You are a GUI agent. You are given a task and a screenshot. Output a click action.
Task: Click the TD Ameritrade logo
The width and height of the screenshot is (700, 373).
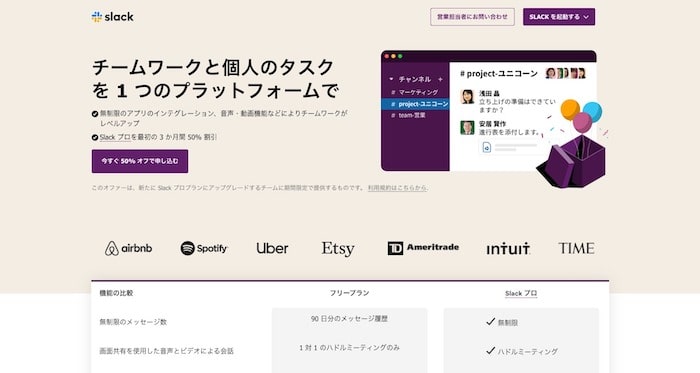(423, 248)
